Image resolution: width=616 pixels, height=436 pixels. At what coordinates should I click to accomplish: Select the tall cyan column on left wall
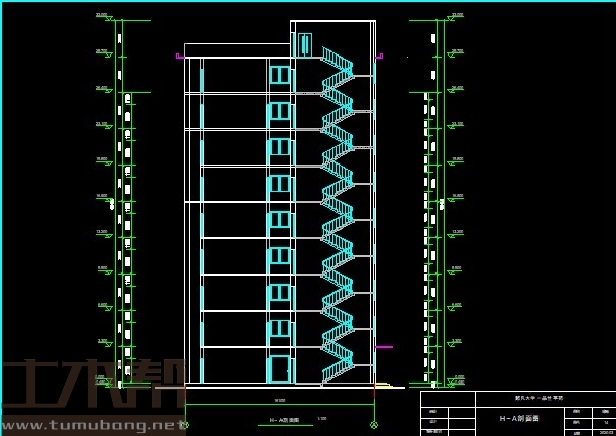[x=201, y=220]
